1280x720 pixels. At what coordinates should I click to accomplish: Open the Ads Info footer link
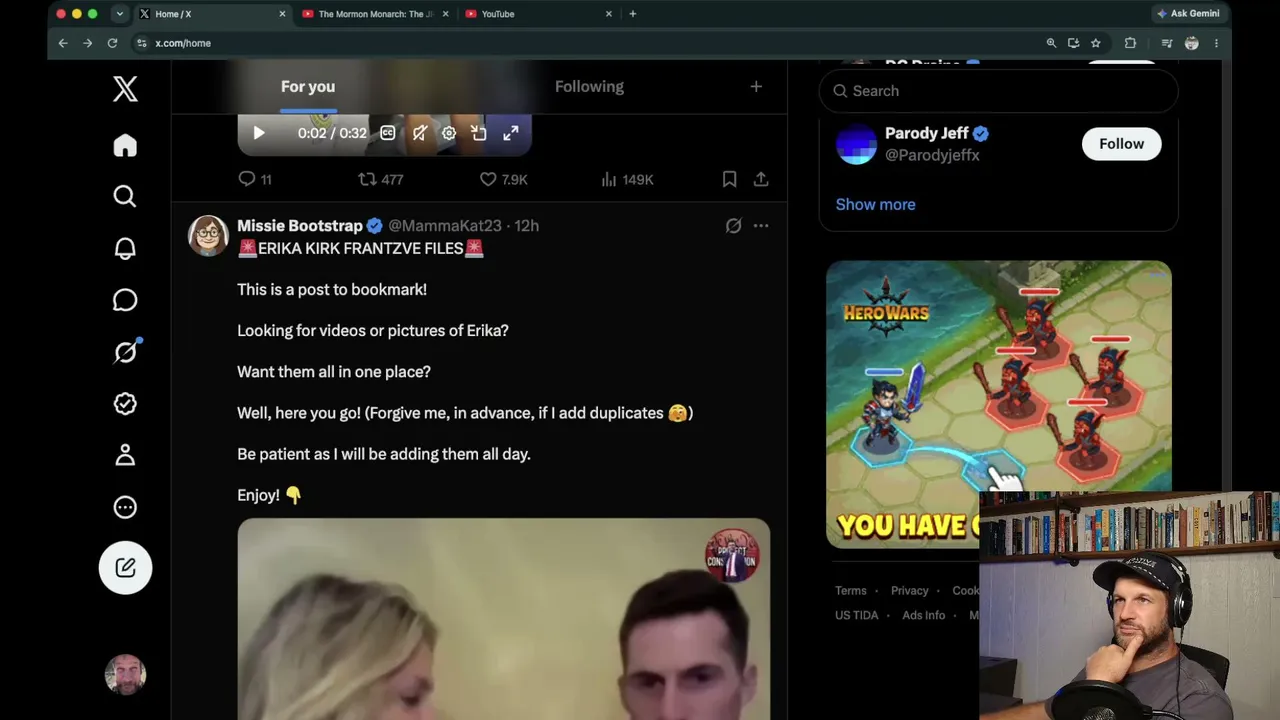(x=924, y=616)
